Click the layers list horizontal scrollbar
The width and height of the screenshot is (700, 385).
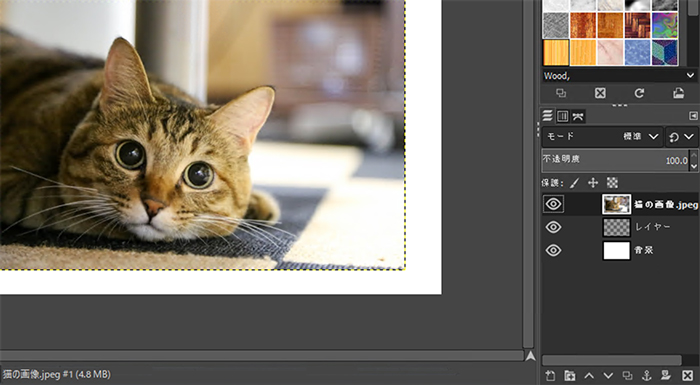point(612,360)
